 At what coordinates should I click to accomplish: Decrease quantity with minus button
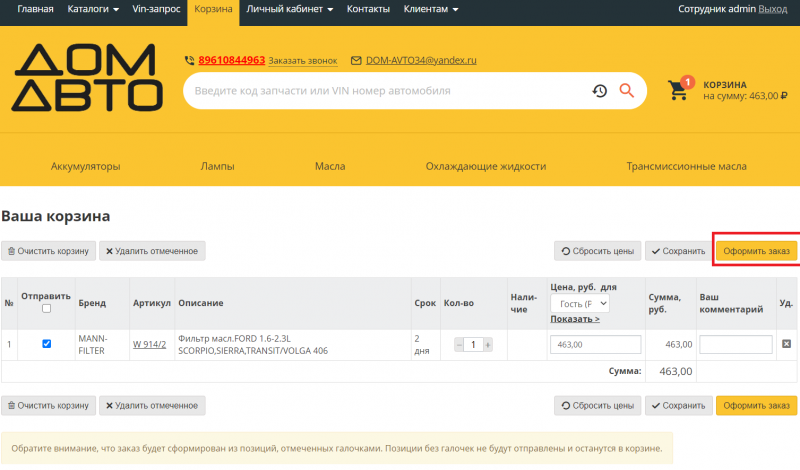pos(459,345)
